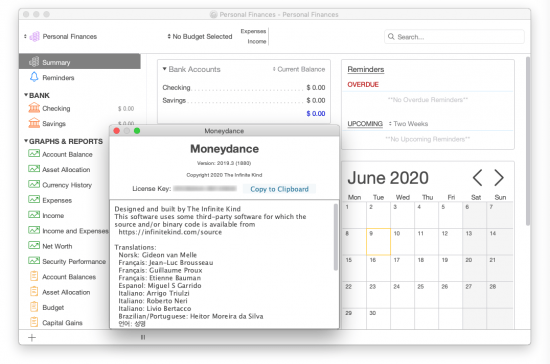
Task: Click the OVERDUE heading
Action: [x=363, y=85]
